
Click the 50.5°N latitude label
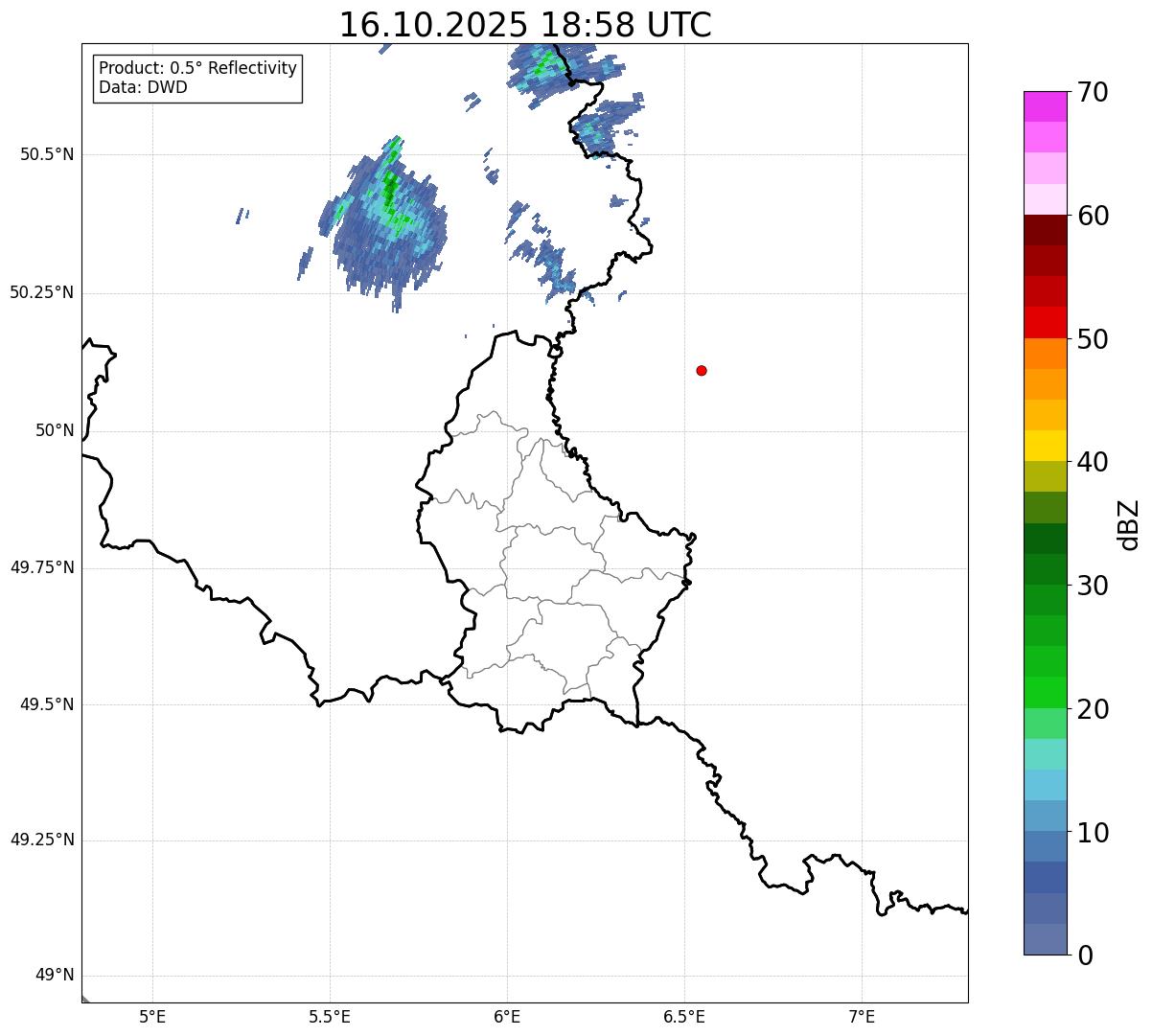(47, 154)
